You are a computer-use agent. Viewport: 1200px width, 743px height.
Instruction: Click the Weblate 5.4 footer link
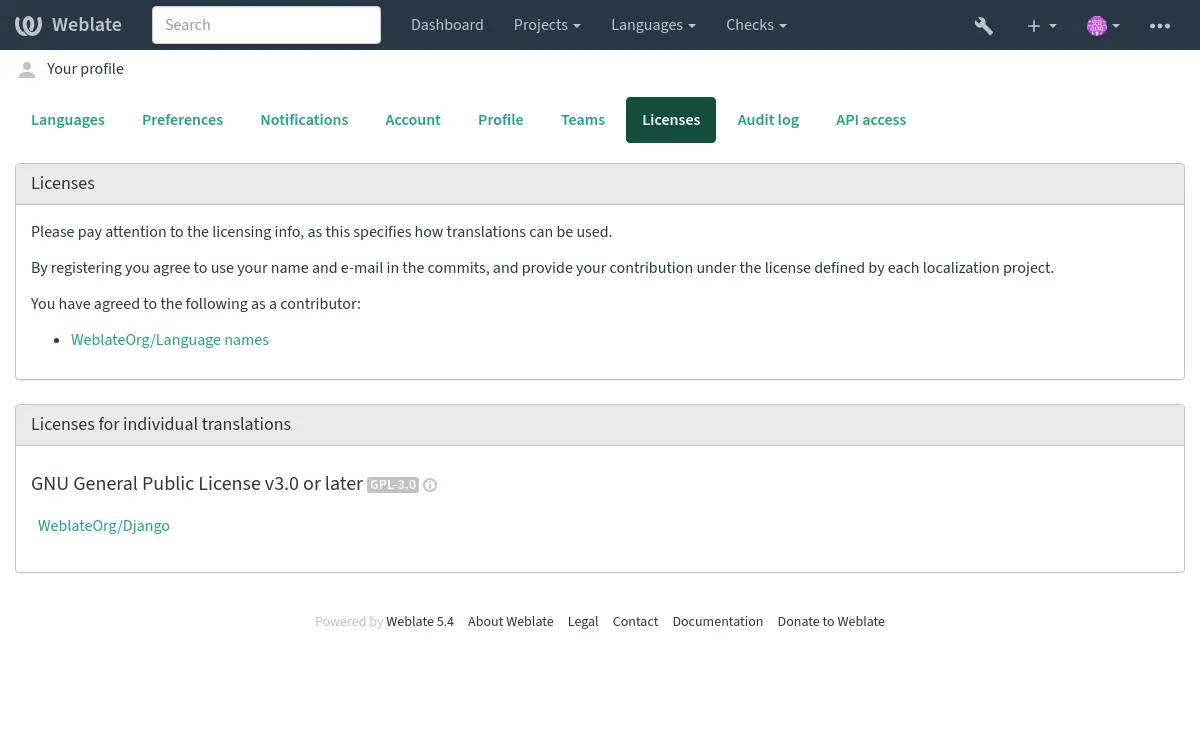point(420,622)
